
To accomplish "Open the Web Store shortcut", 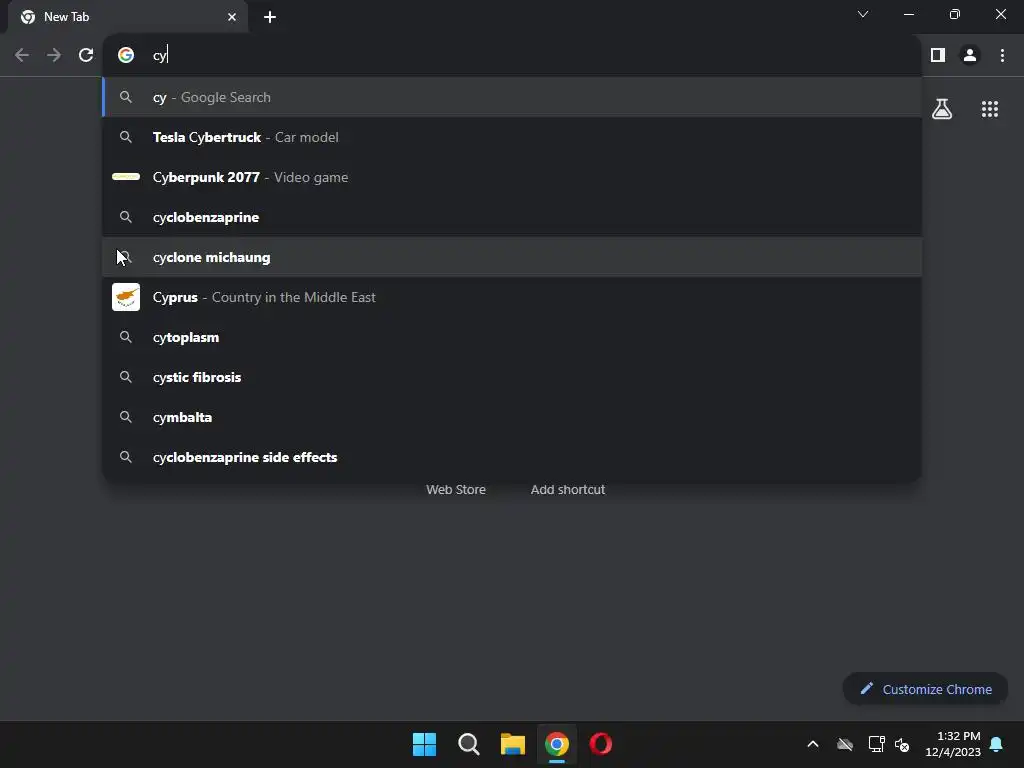I will click(x=456, y=490).
